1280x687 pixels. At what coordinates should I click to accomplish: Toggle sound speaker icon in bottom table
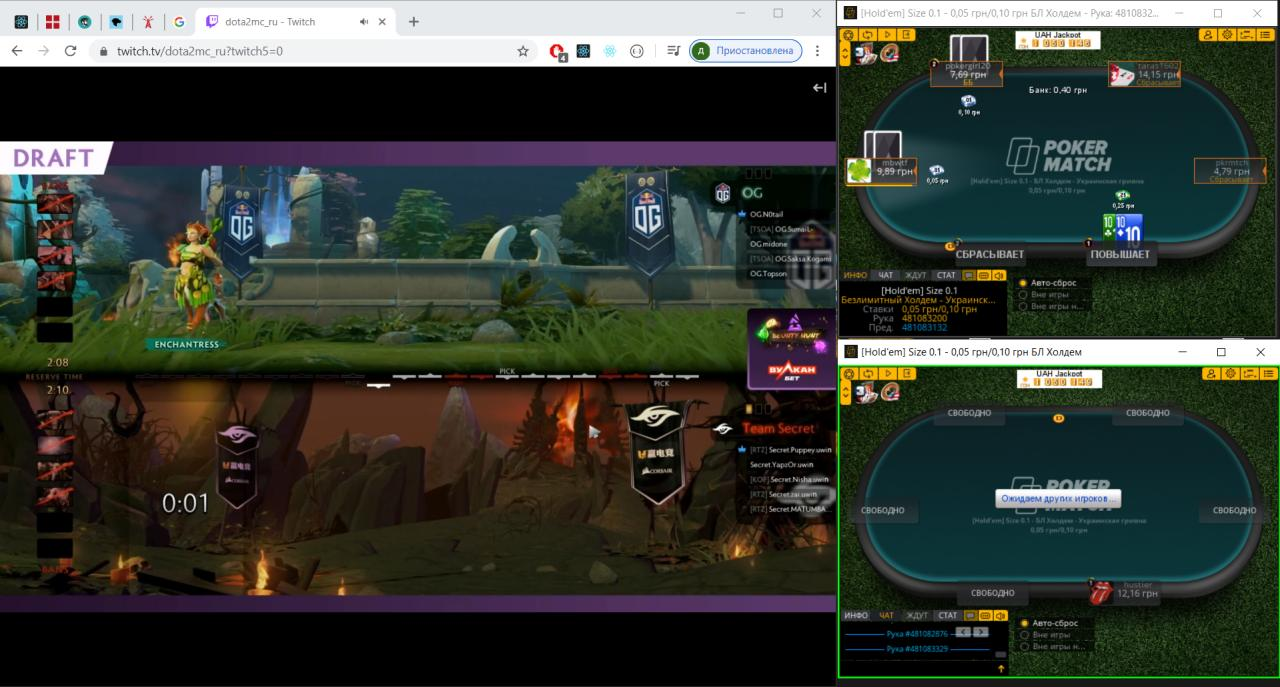[x=999, y=615]
